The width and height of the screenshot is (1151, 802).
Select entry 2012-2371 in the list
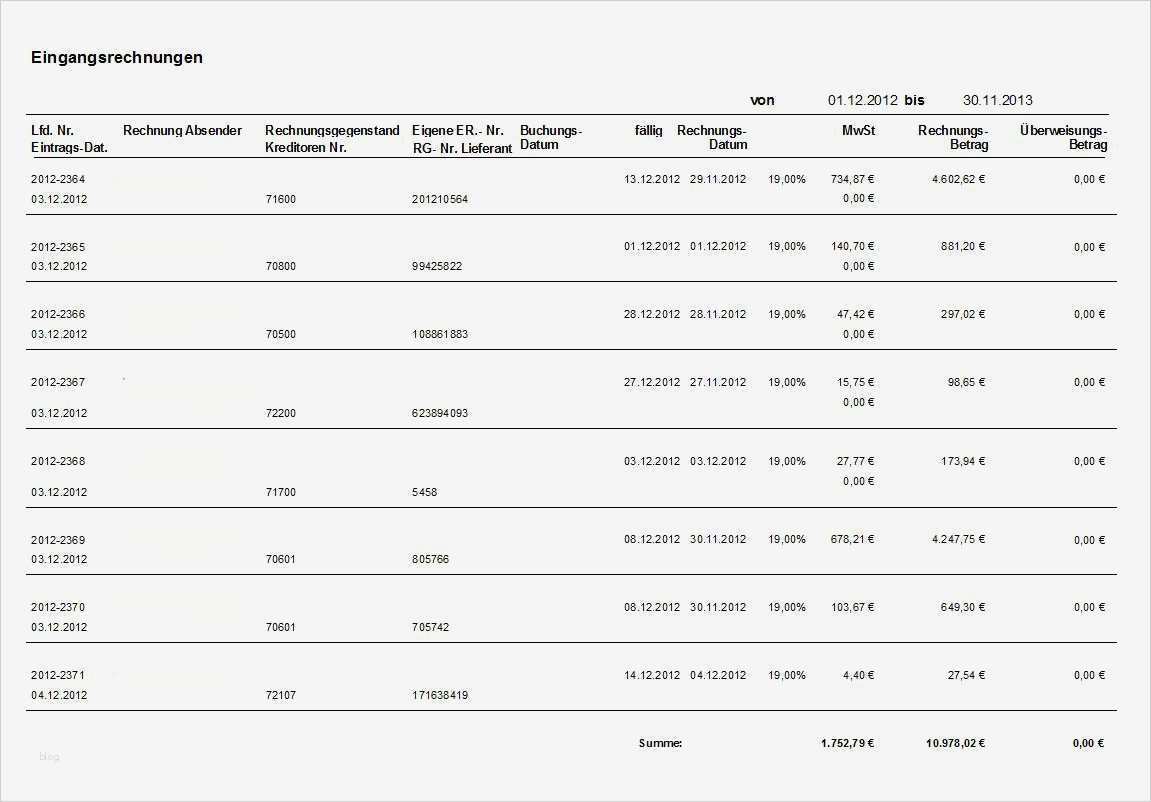58,675
